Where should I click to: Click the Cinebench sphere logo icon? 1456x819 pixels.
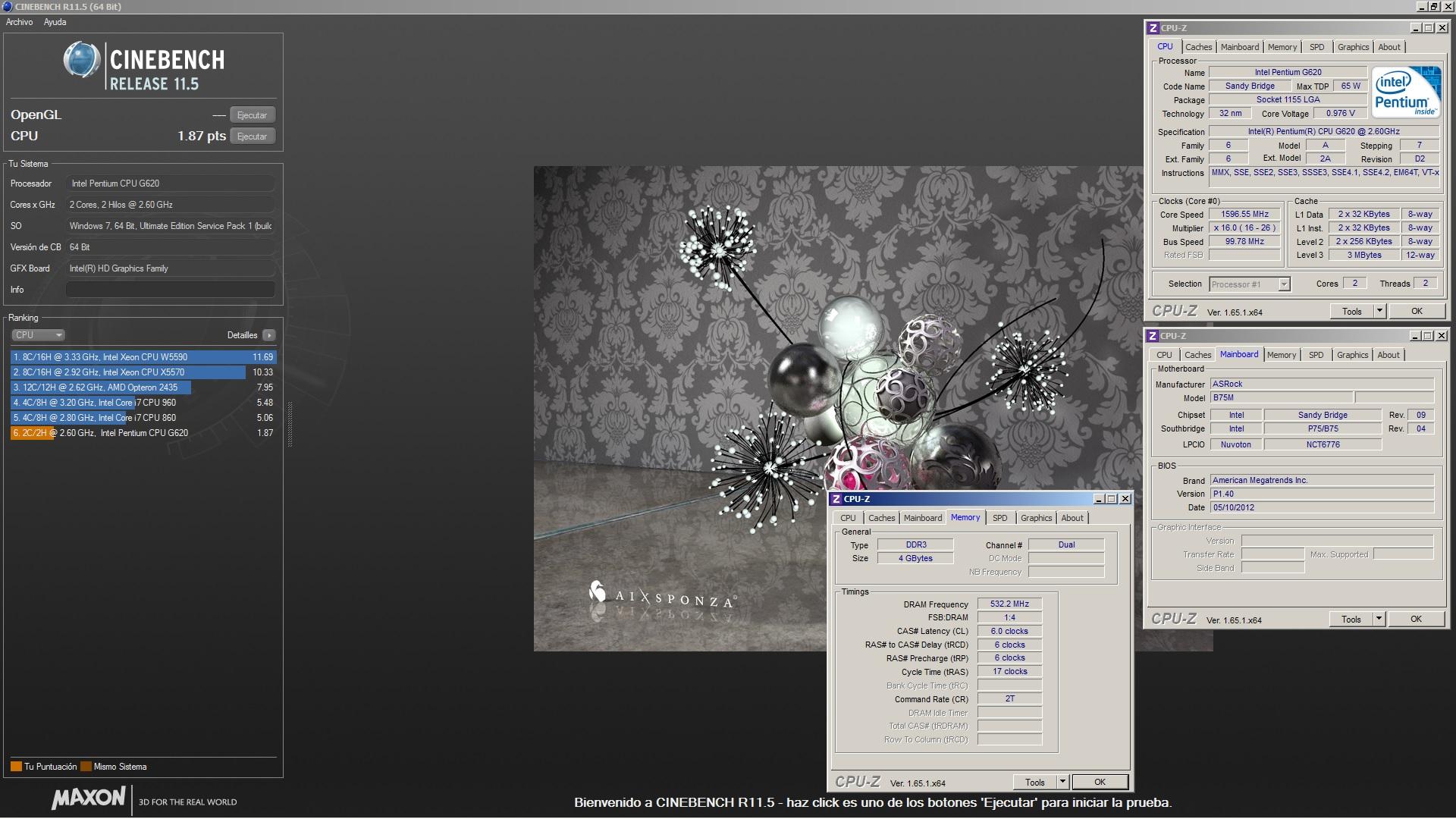[82, 61]
